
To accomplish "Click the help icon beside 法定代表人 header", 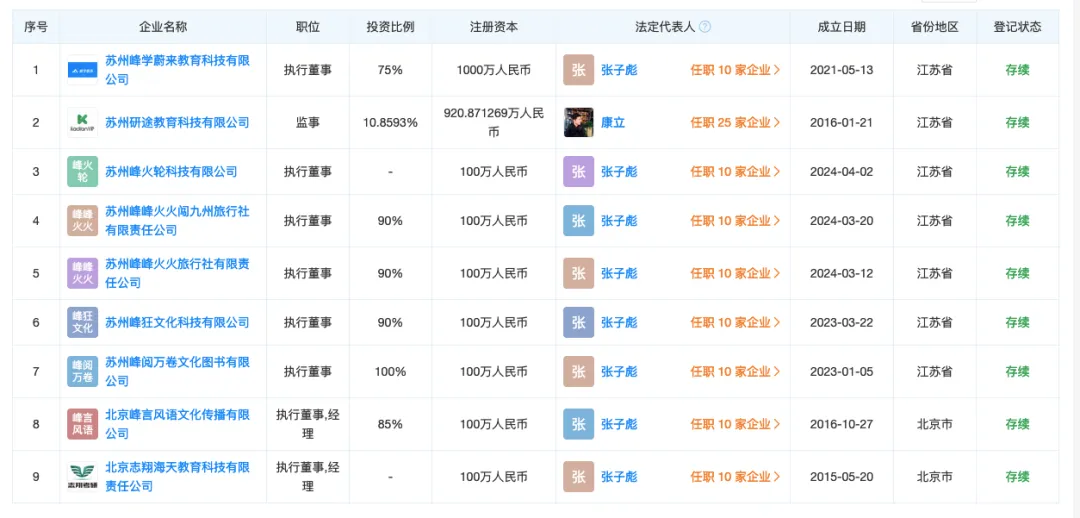I will (706, 27).
